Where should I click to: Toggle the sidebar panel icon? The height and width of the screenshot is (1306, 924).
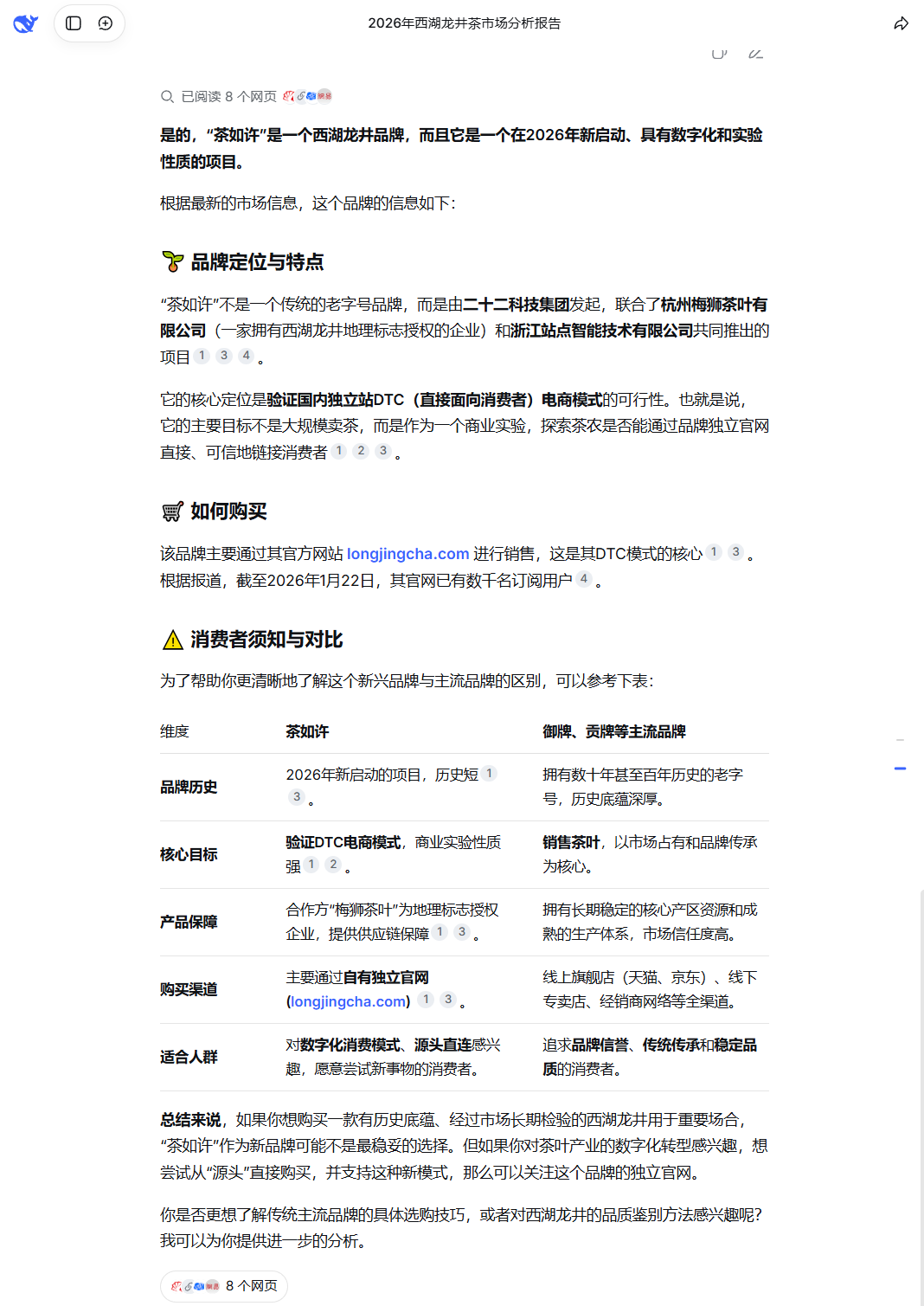(74, 23)
